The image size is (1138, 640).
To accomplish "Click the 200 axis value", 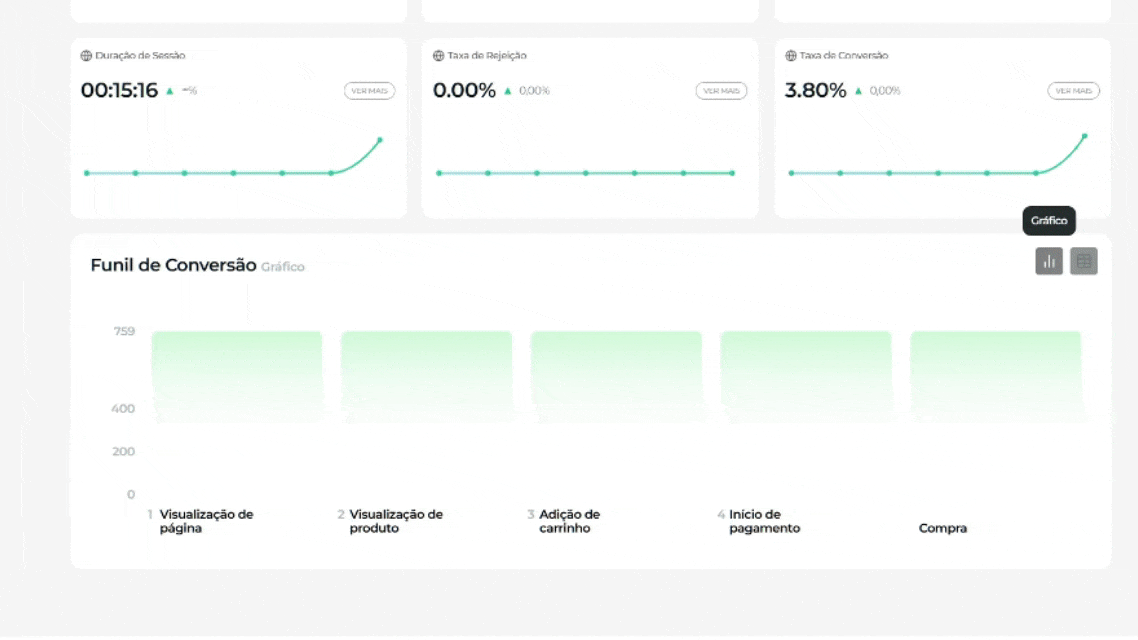I will pos(123,451).
